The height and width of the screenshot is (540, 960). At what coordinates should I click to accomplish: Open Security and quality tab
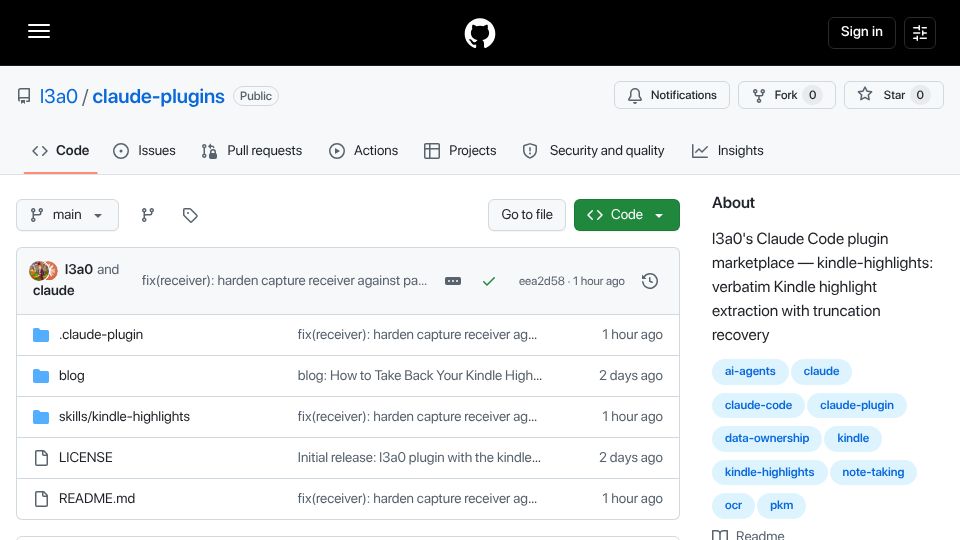tap(593, 151)
